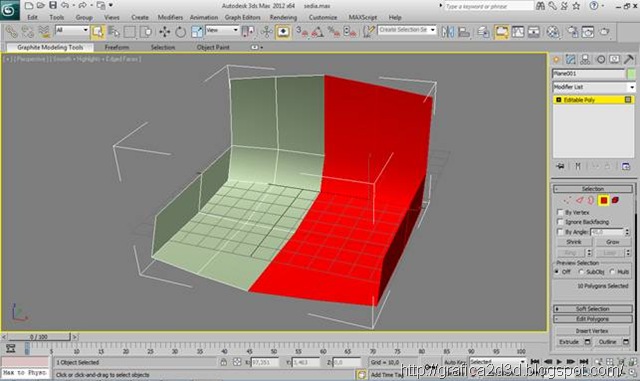This screenshot has height=381, width=640.
Task: Switch to the Freeform ribbon tab
Action: point(117,47)
